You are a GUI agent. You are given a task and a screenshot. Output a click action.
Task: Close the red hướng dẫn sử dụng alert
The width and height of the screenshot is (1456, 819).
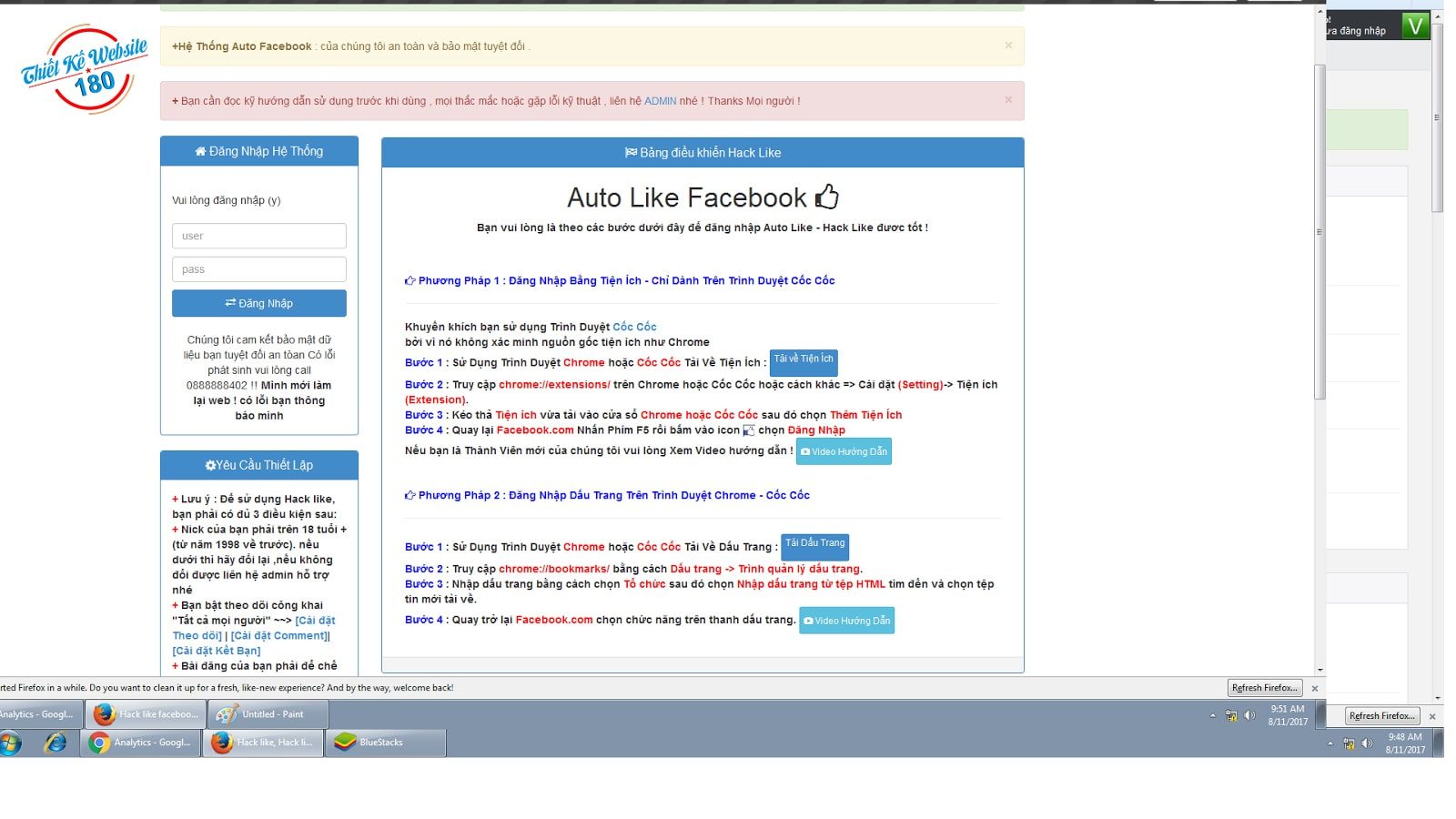[1008, 100]
